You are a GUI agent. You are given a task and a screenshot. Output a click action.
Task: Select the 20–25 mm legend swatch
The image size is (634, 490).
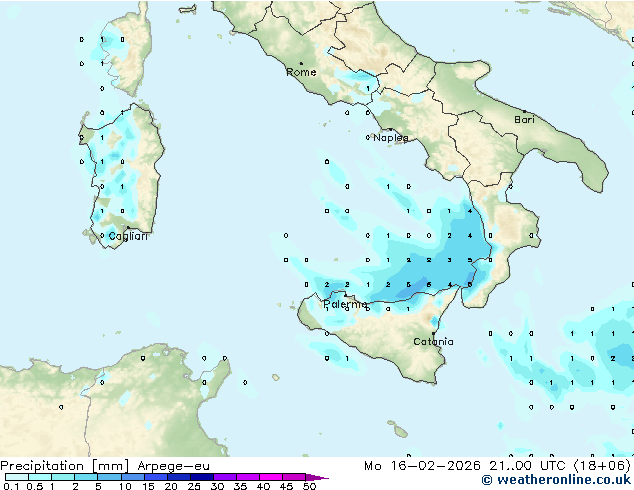point(178,477)
